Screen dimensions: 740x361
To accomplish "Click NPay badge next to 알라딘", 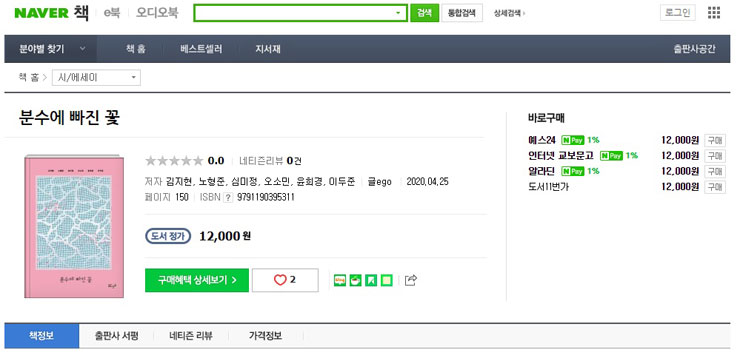I will 572,171.
